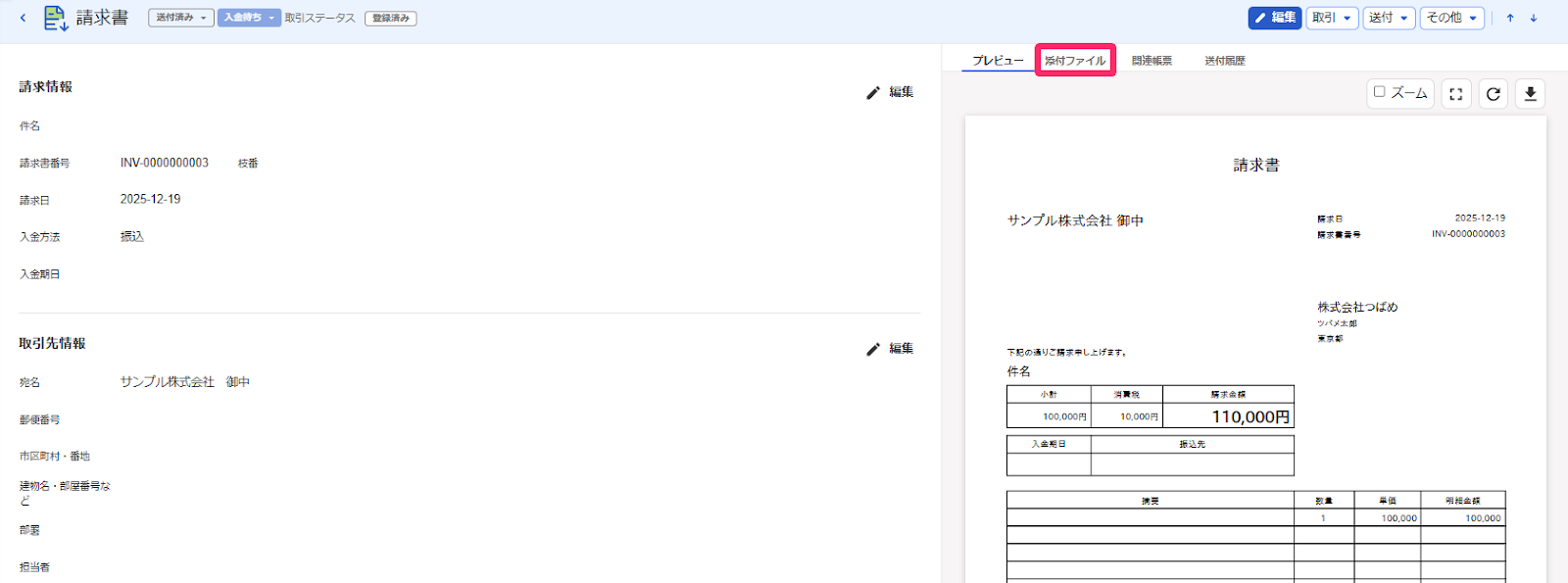Click the 枝番 label beside the invoice number
This screenshot has height=583, width=1568.
coord(248,164)
